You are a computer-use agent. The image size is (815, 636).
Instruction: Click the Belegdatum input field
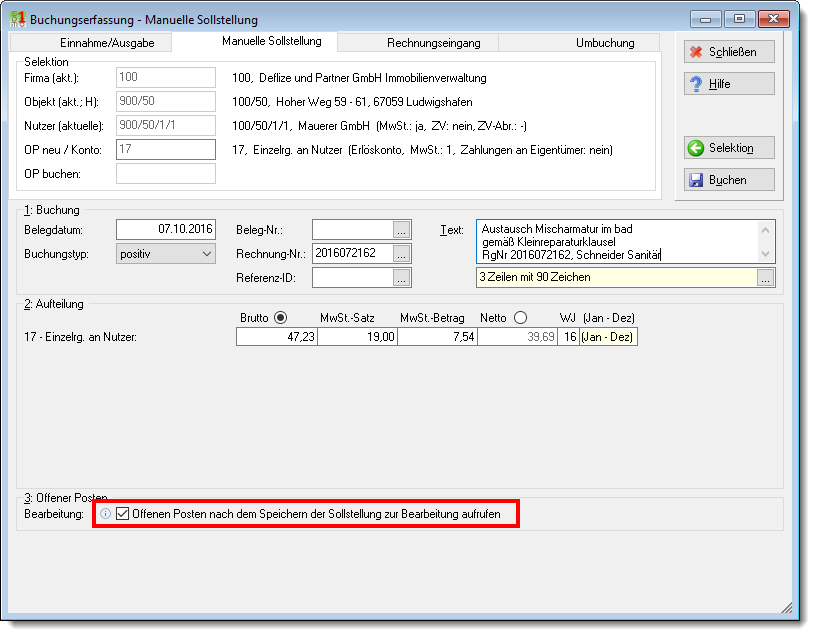166,229
